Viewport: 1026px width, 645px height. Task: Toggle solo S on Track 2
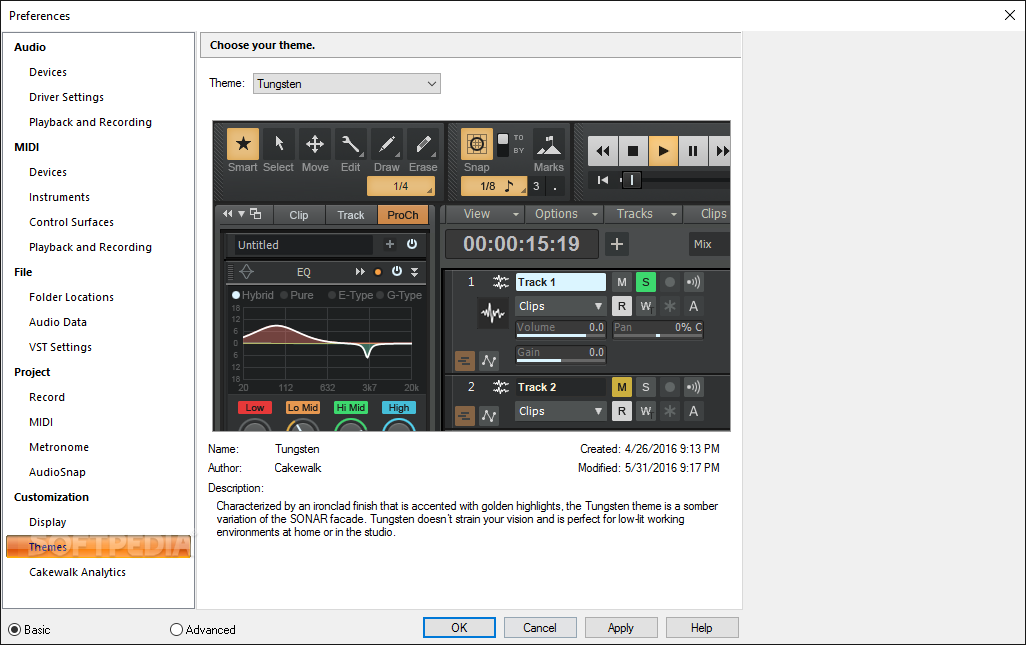(x=645, y=387)
